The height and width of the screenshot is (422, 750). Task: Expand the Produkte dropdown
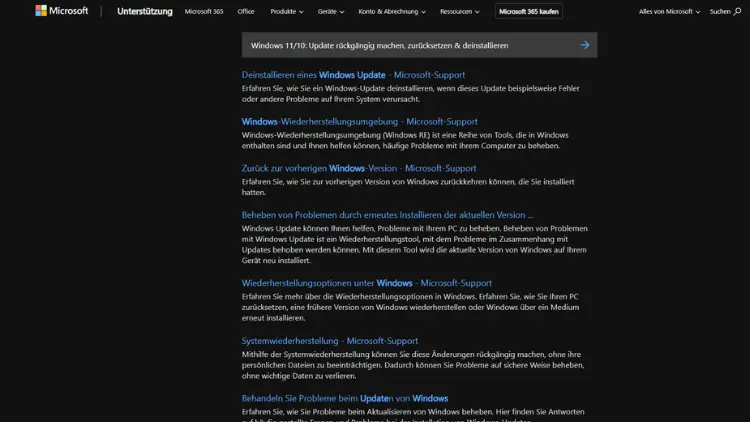click(x=287, y=11)
